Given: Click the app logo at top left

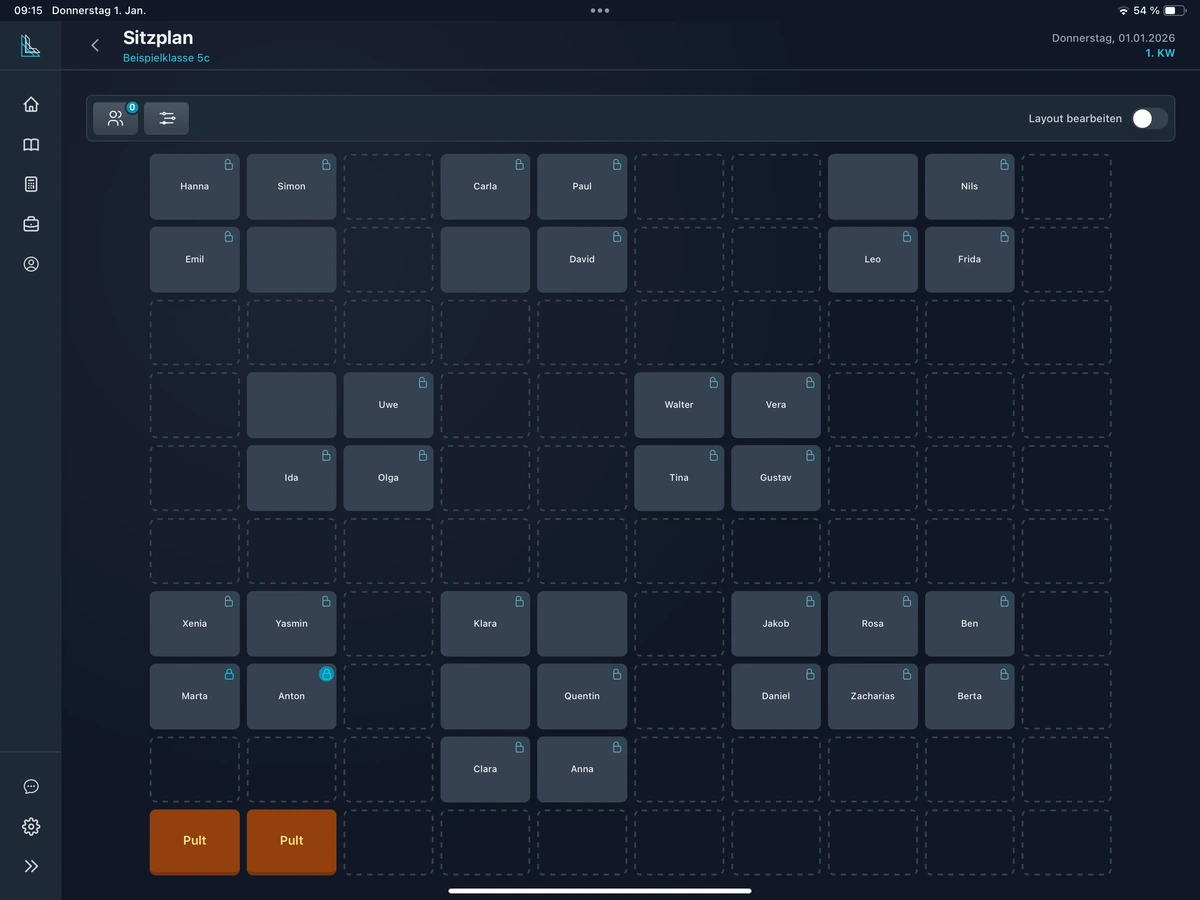Looking at the screenshot, I should pyautogui.click(x=31, y=46).
